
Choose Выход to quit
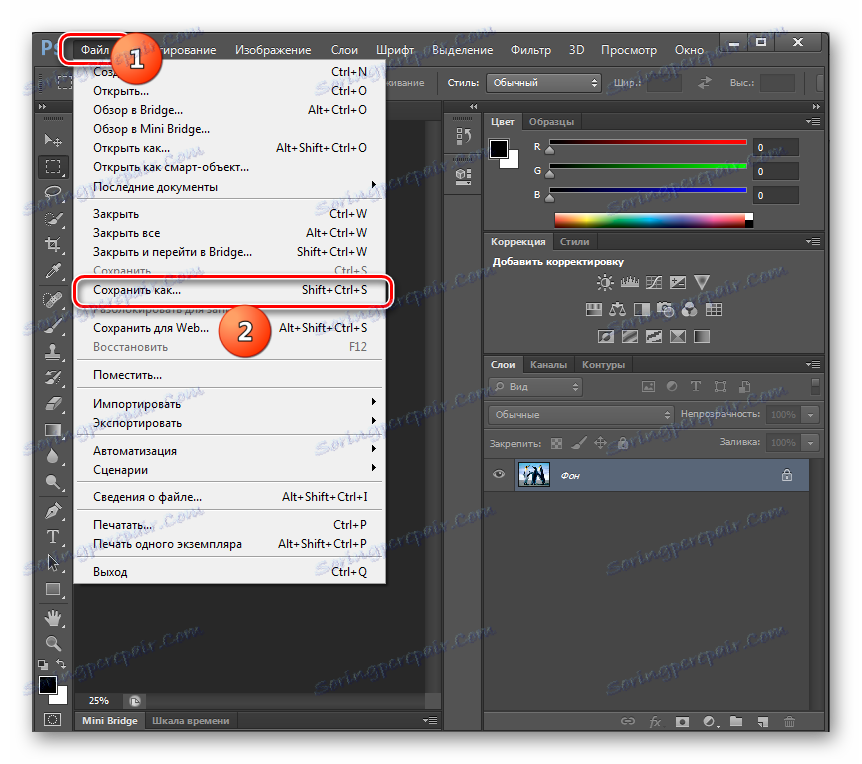tap(230, 572)
